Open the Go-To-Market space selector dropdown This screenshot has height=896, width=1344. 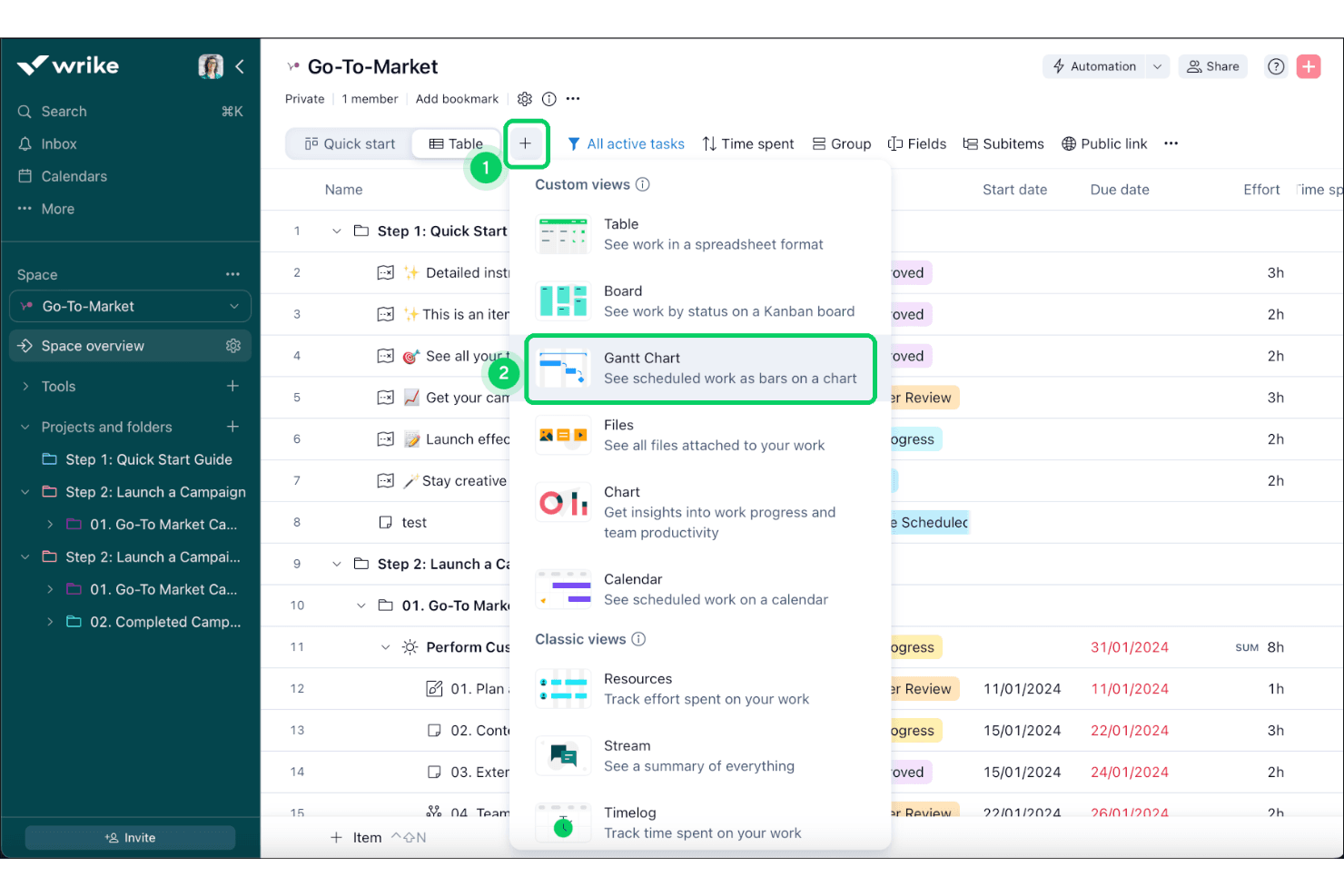pos(130,307)
